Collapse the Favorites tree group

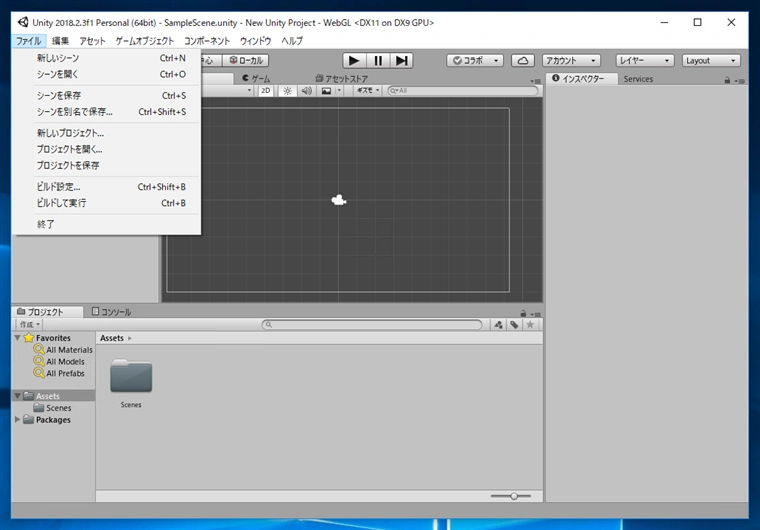[17, 337]
